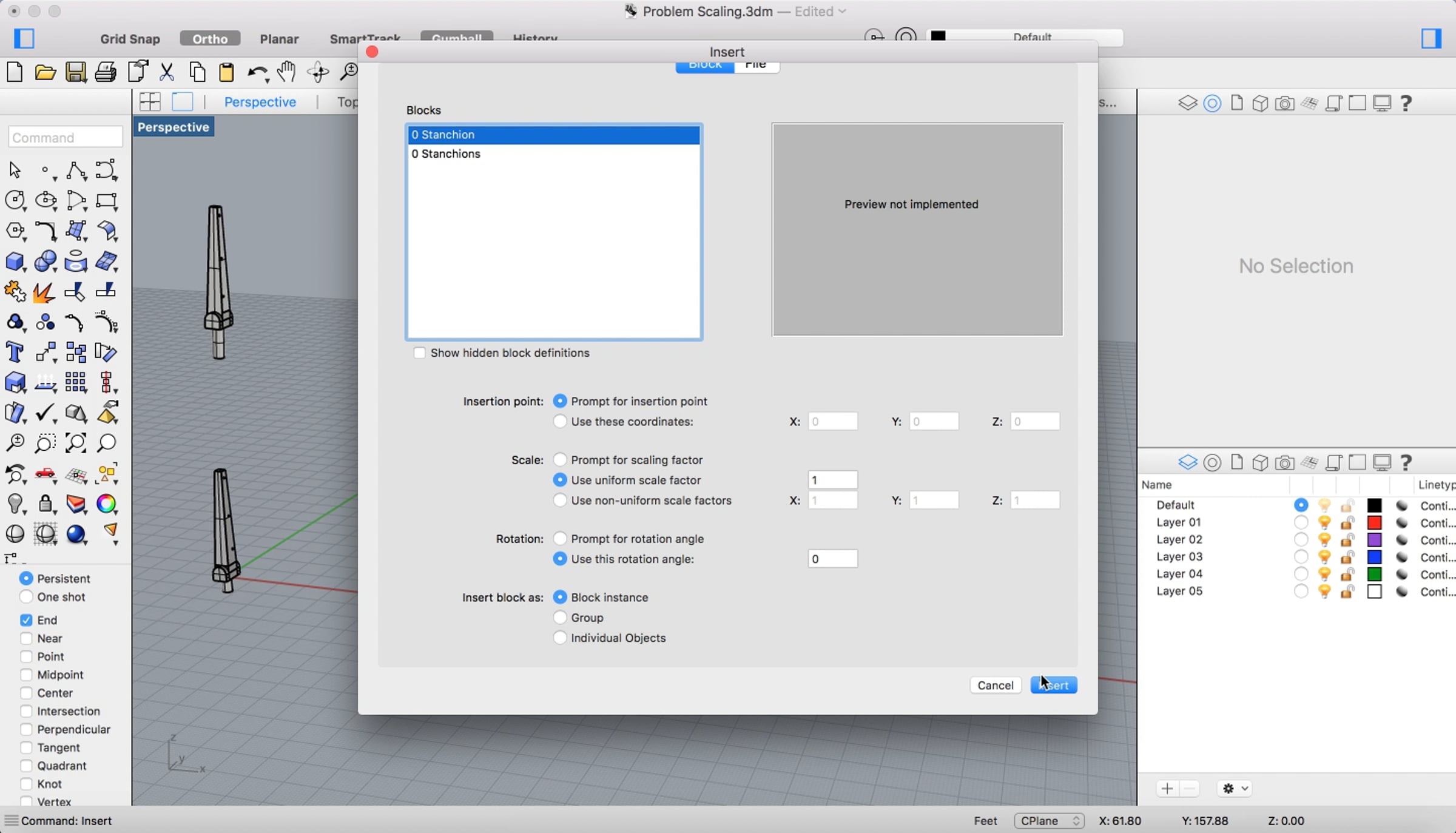Click the four-viewport layout icon
This screenshot has width=1456, height=833.
[x=149, y=101]
